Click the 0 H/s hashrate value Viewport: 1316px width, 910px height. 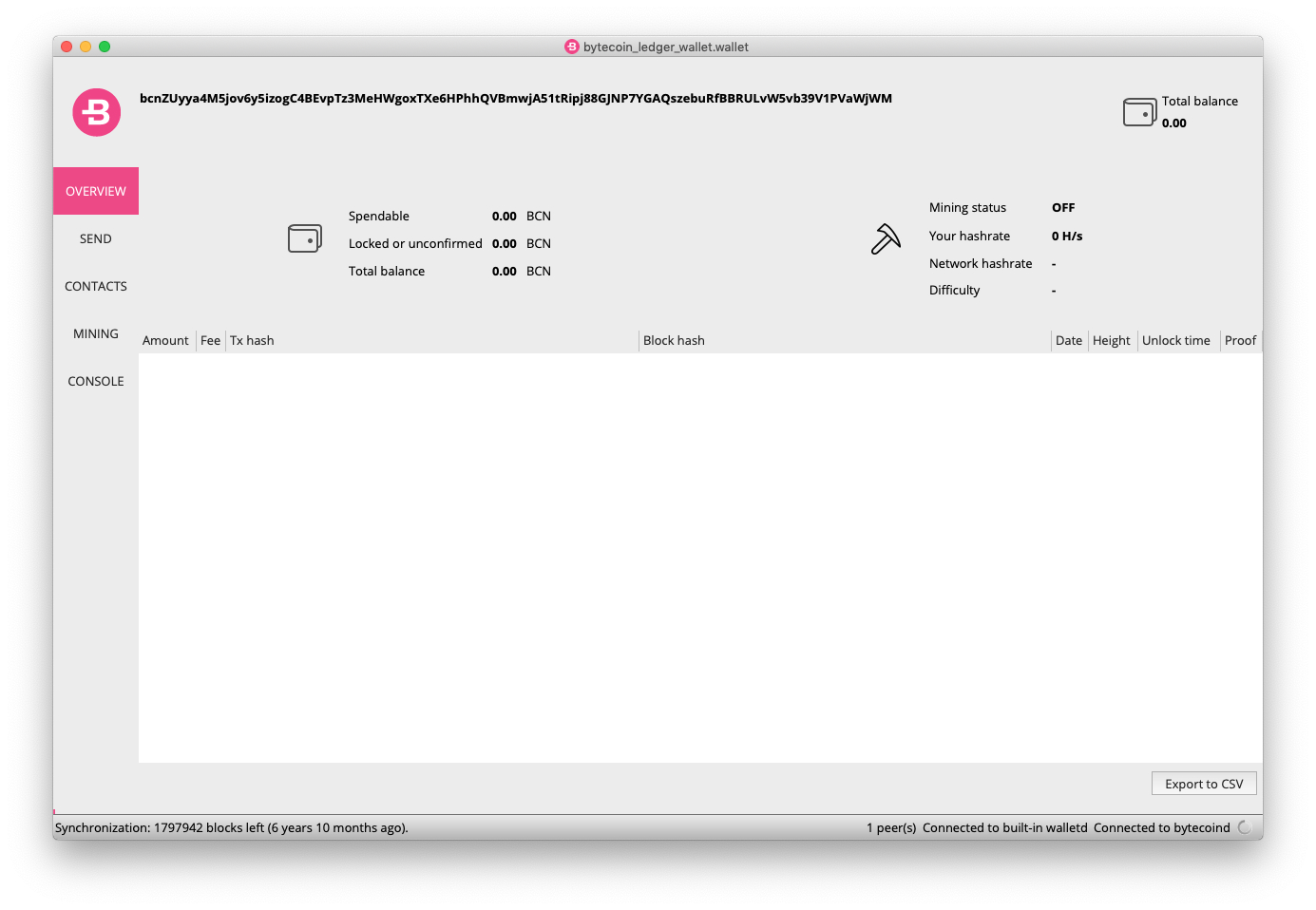[x=1067, y=236]
